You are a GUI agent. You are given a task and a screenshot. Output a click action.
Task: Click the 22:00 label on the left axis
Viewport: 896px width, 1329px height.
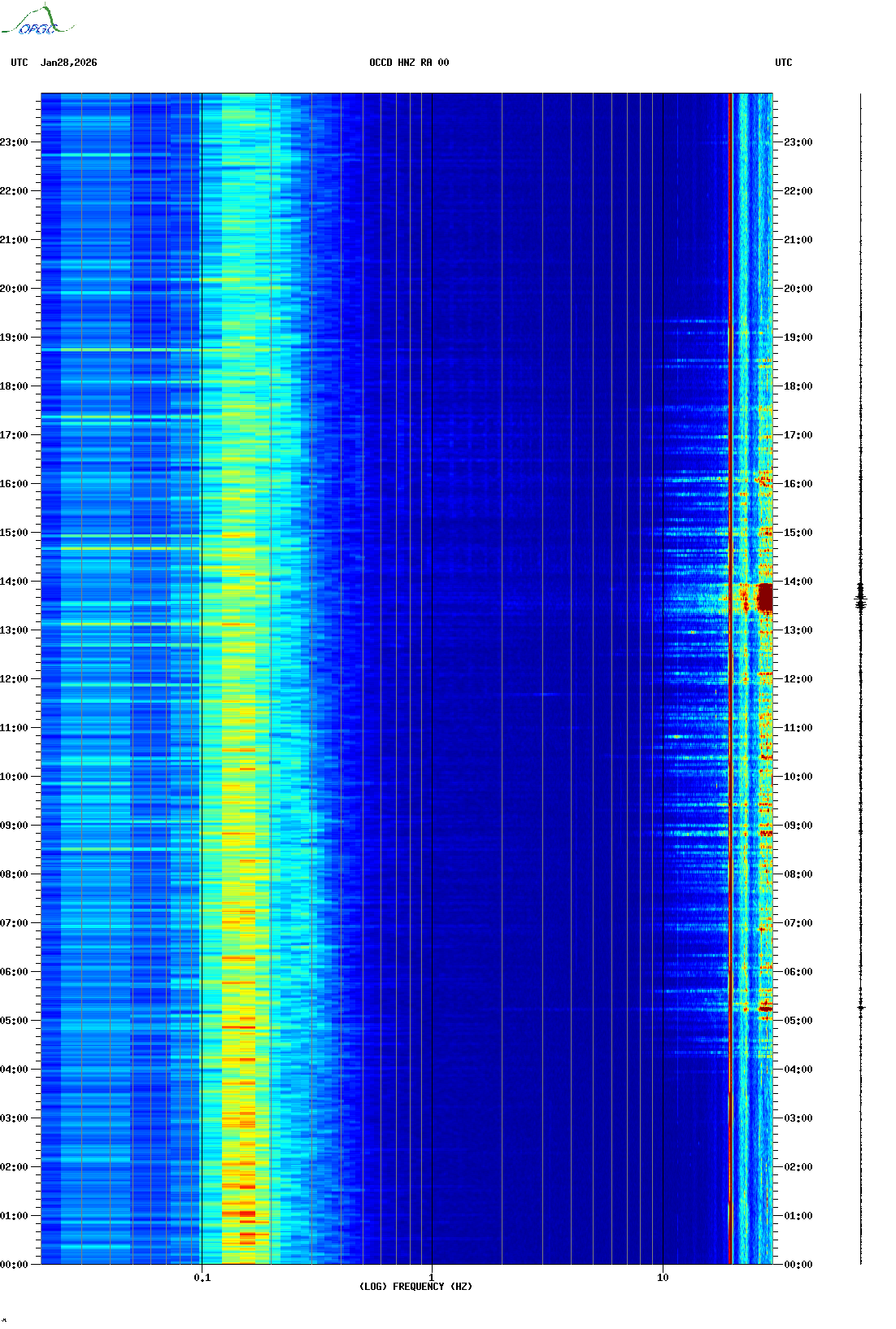pyautogui.click(x=14, y=191)
